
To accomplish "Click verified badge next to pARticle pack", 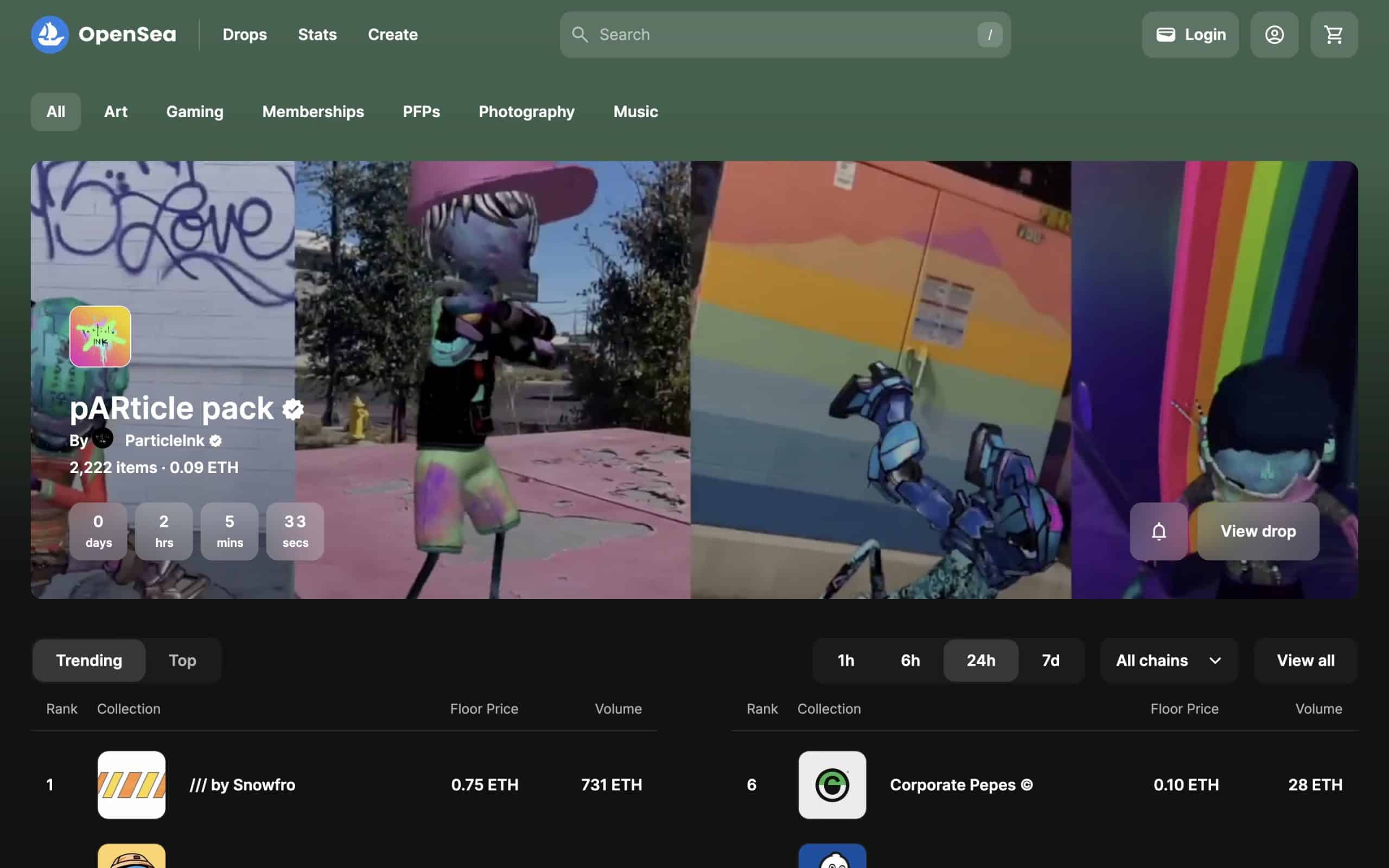I will pyautogui.click(x=293, y=409).
